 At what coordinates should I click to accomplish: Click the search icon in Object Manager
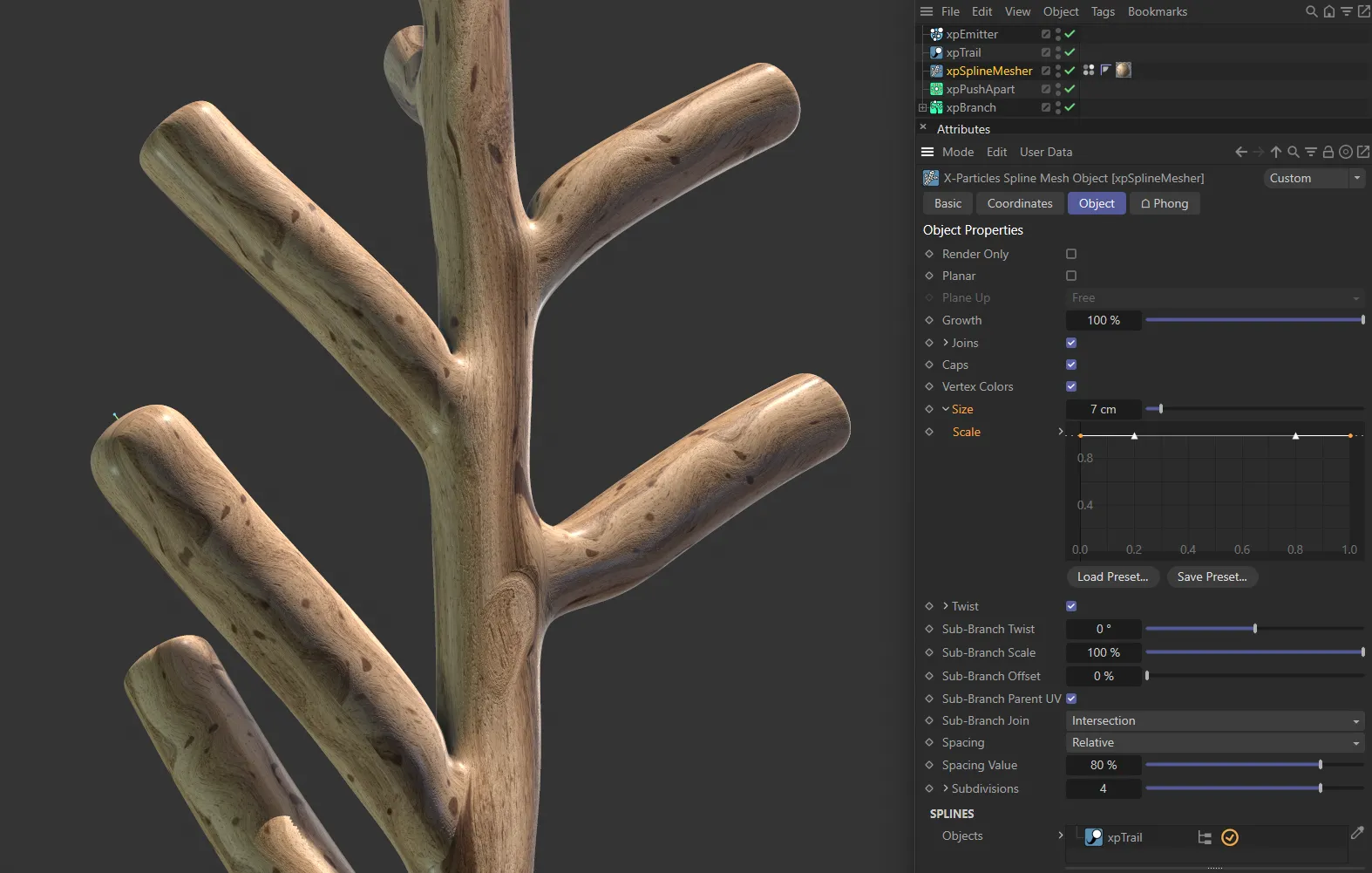(1311, 11)
